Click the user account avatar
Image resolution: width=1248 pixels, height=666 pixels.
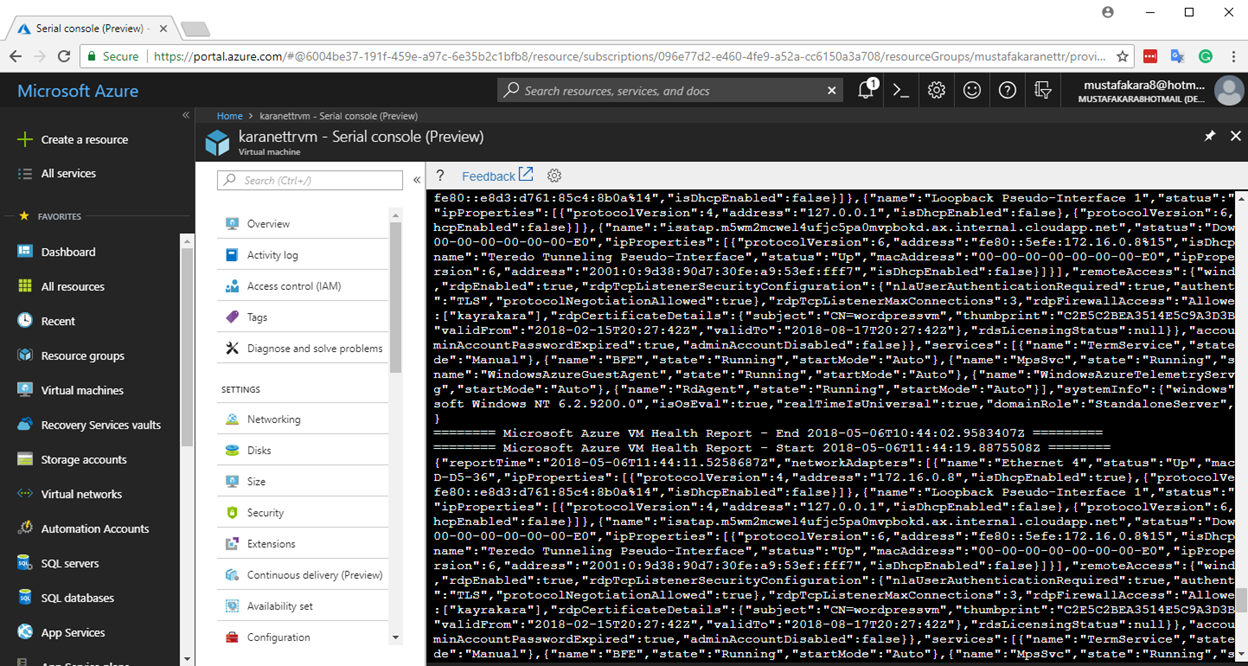tap(1228, 91)
